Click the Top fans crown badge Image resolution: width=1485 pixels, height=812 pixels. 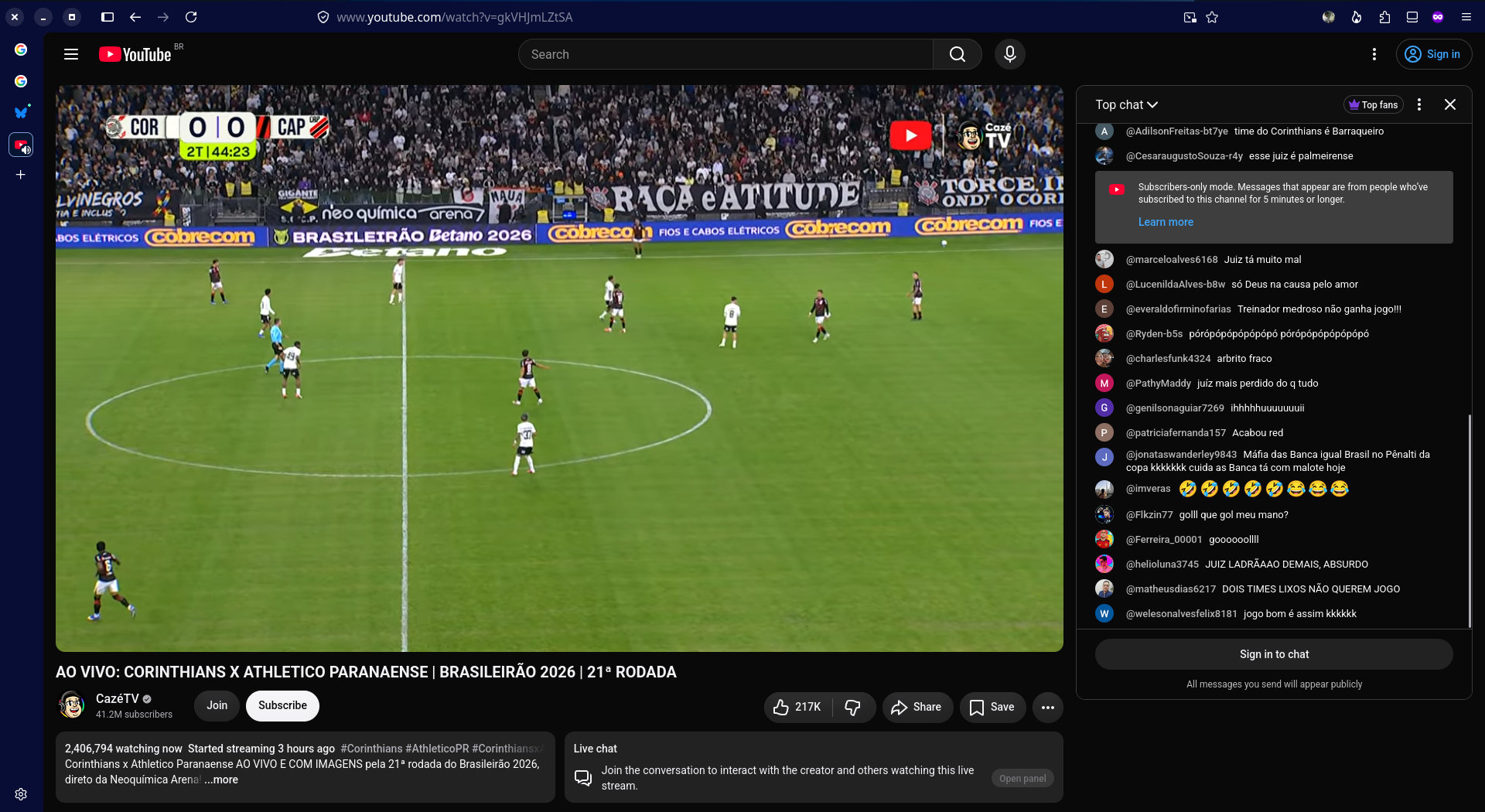pos(1373,104)
